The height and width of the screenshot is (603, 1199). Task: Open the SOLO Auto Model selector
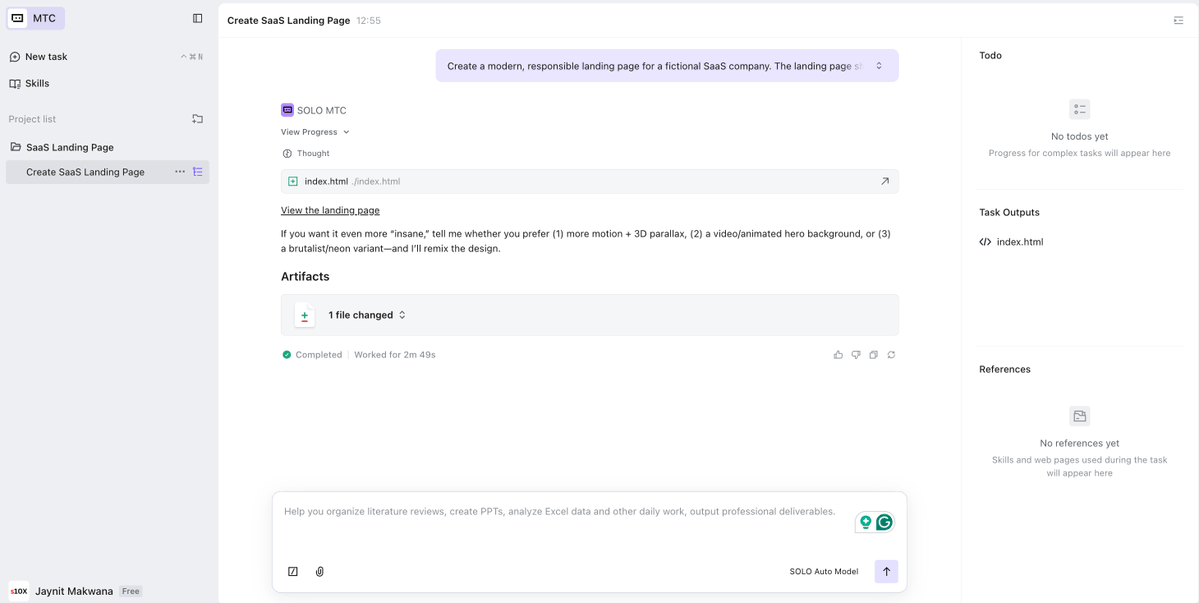(824, 572)
